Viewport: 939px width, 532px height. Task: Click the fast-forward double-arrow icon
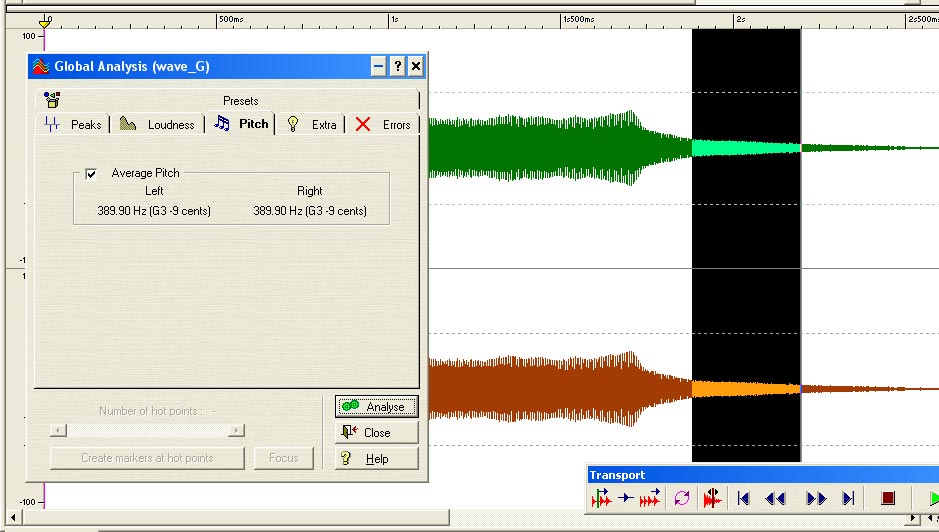[x=816, y=498]
